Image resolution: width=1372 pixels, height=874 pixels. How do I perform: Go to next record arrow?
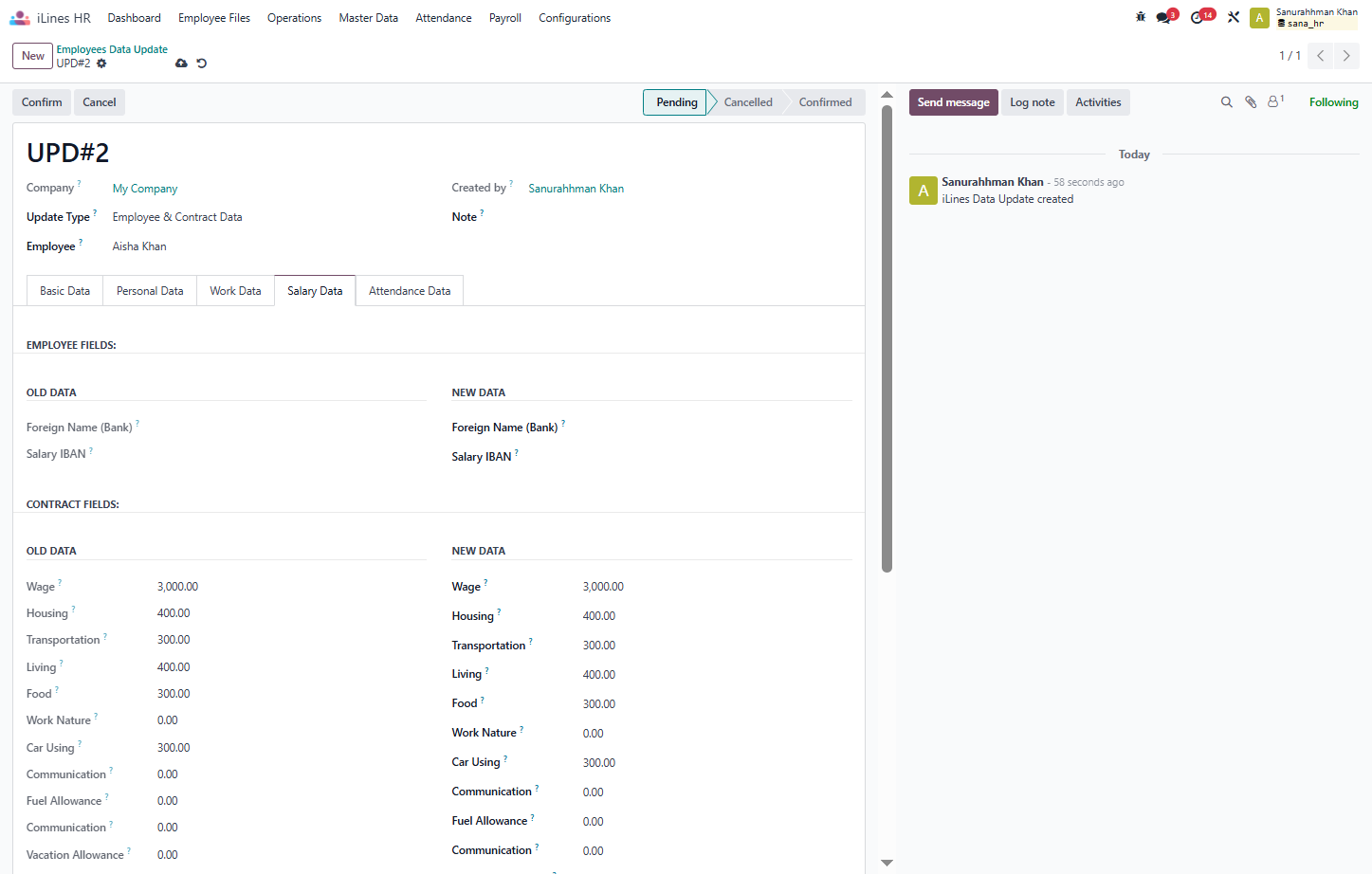tap(1346, 56)
